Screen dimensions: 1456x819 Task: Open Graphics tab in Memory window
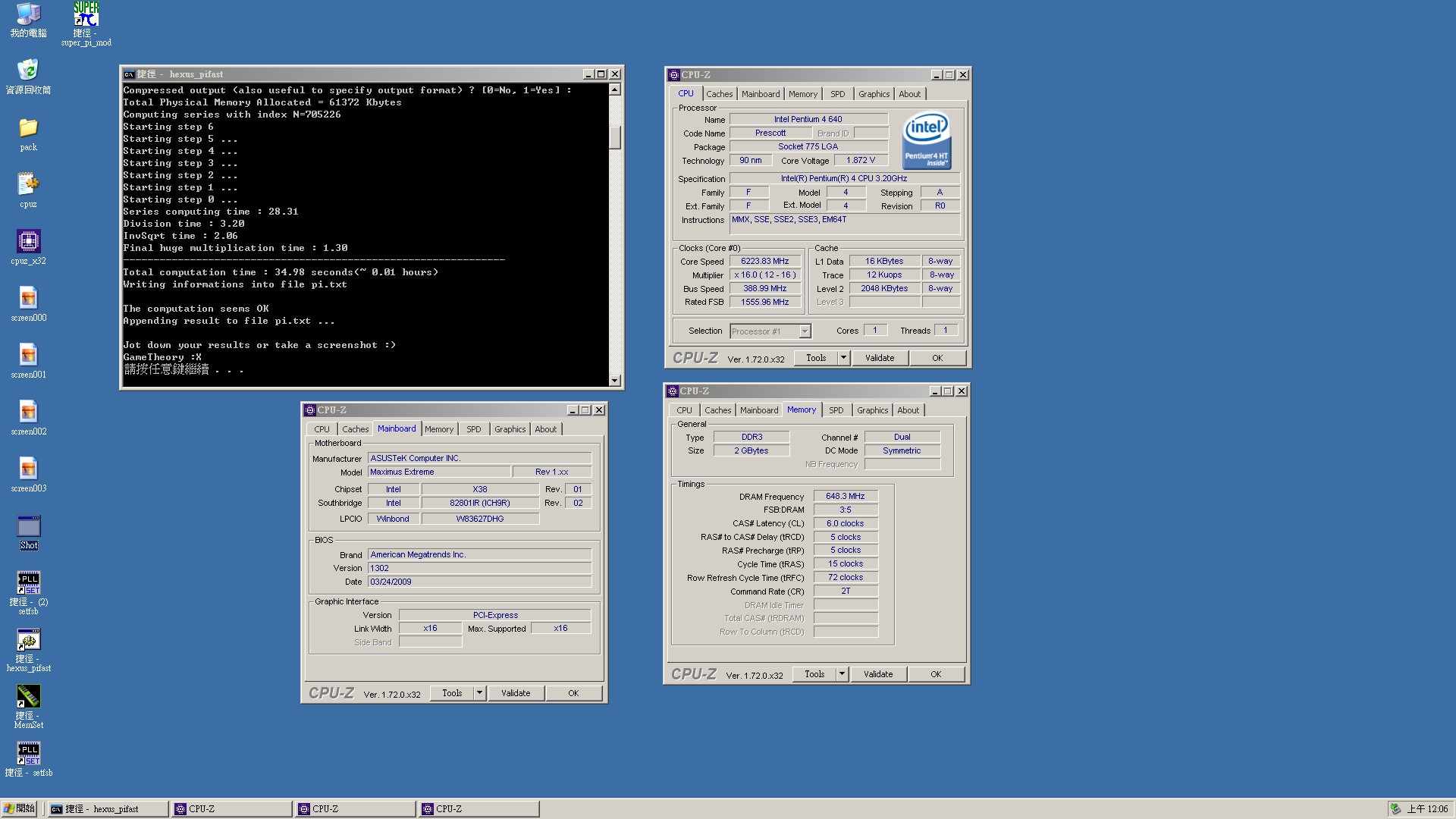(872, 410)
